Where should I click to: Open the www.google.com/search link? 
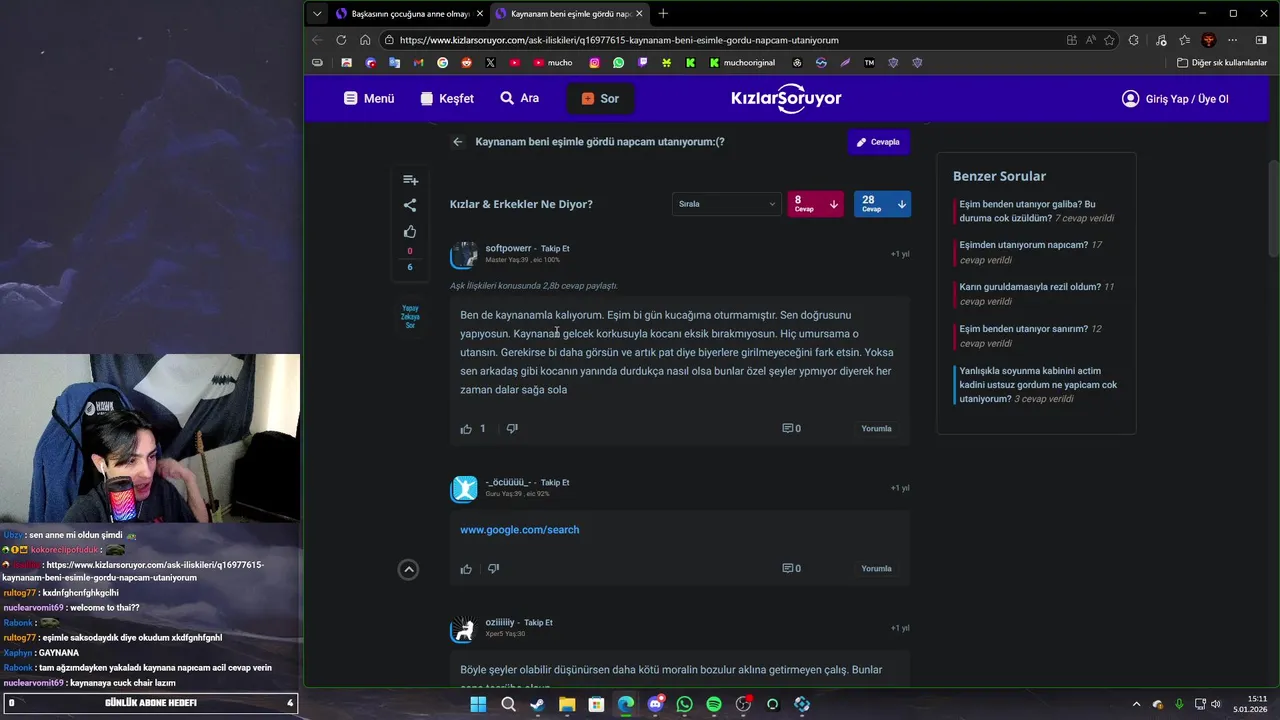(x=520, y=530)
